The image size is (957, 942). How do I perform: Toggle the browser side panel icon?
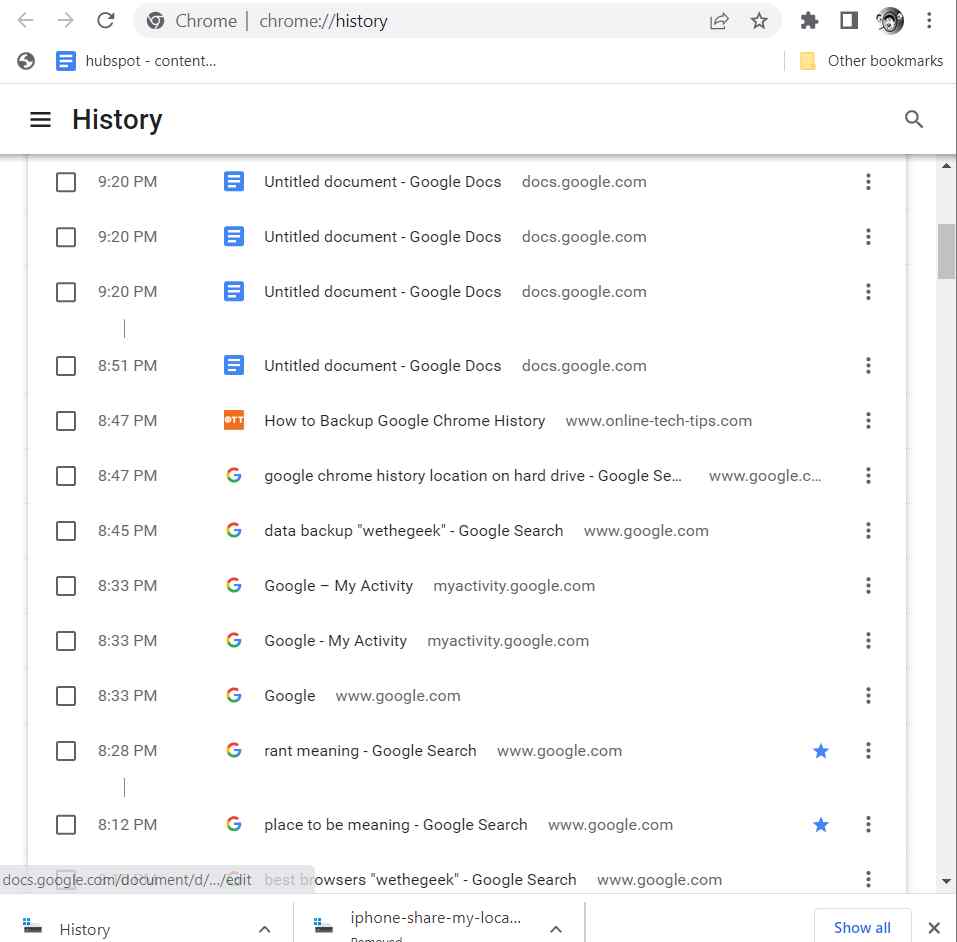[848, 21]
